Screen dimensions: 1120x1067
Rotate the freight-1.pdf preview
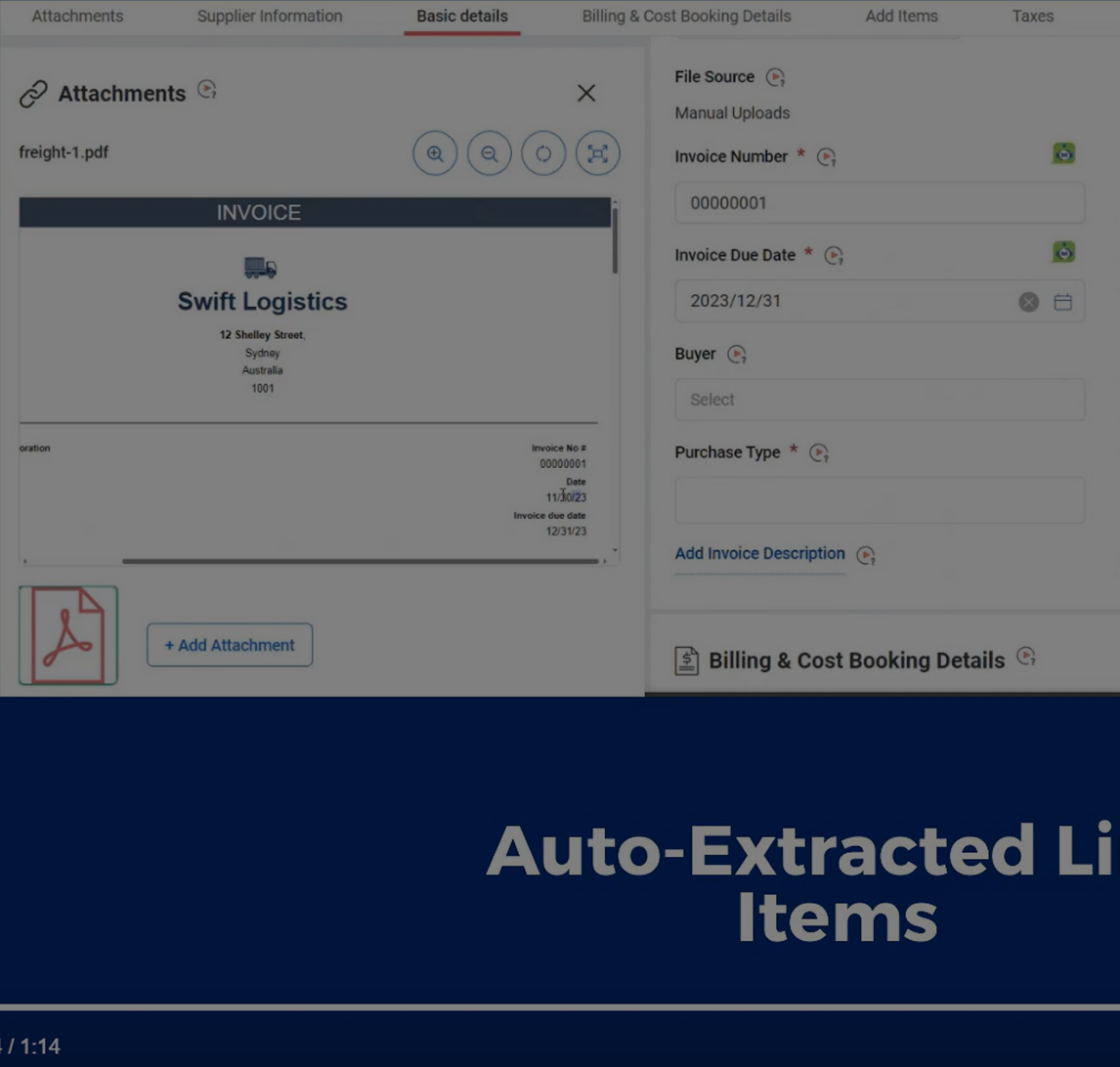(543, 154)
